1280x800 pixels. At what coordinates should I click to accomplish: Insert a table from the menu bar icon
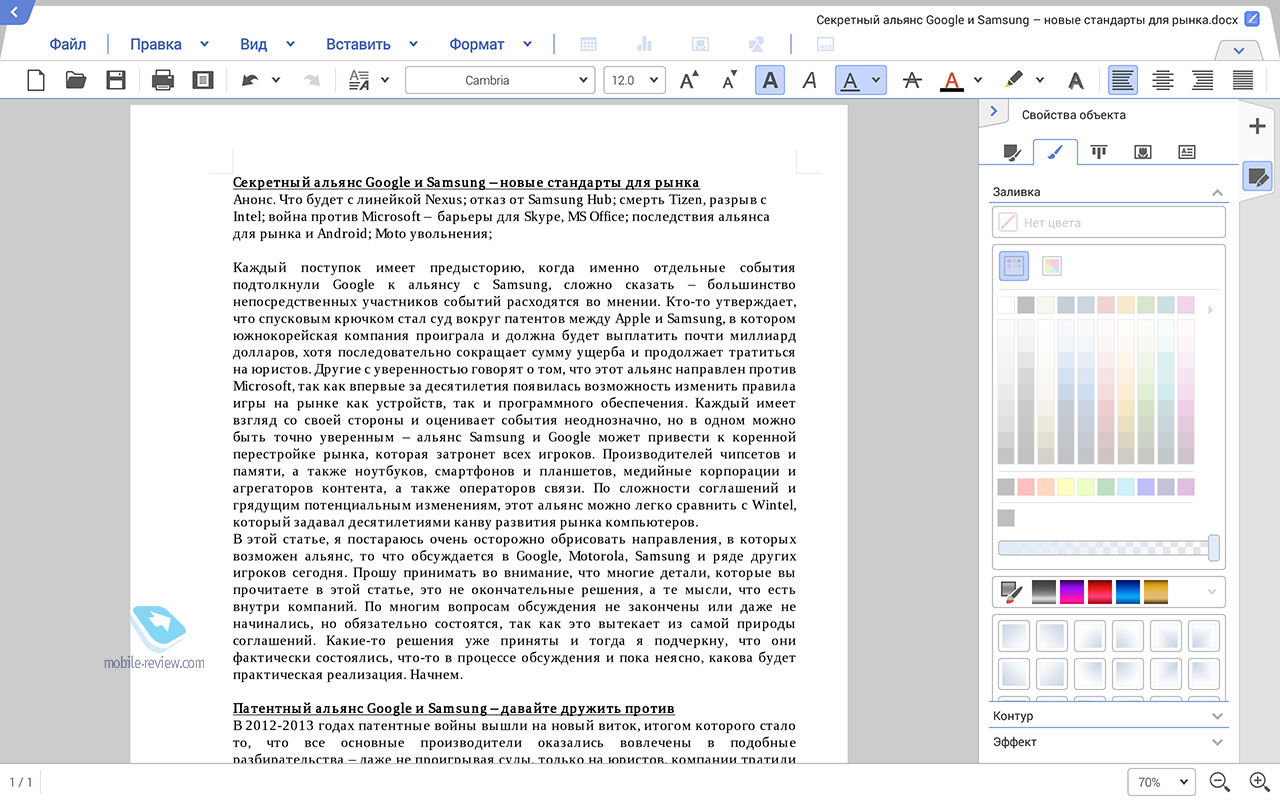[x=589, y=44]
